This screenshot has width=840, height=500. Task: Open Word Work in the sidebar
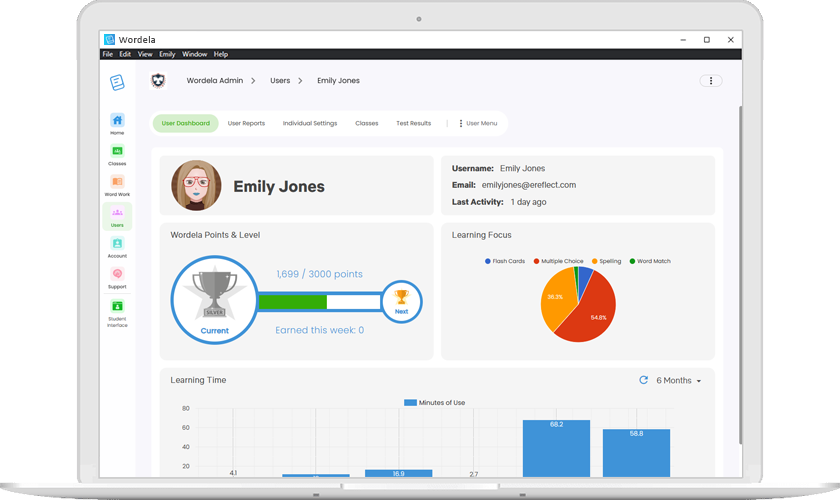click(117, 185)
